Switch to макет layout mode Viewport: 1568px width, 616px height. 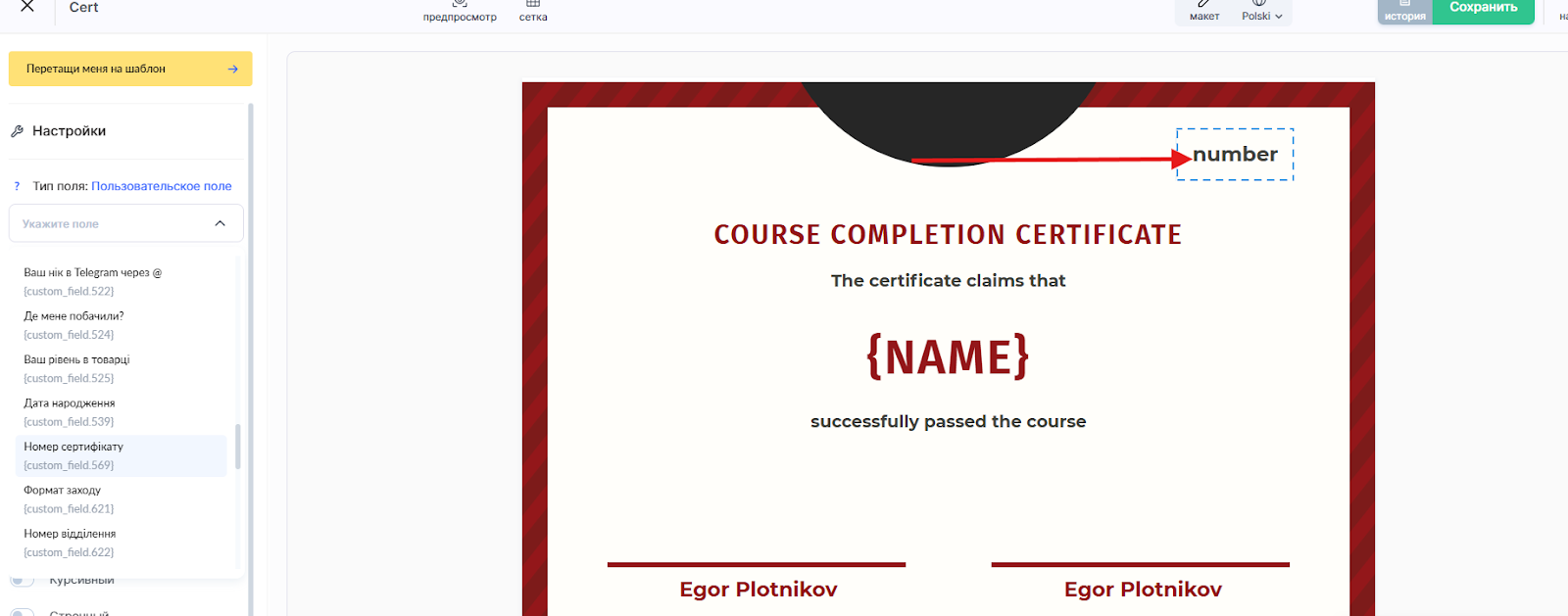pyautogui.click(x=1204, y=10)
